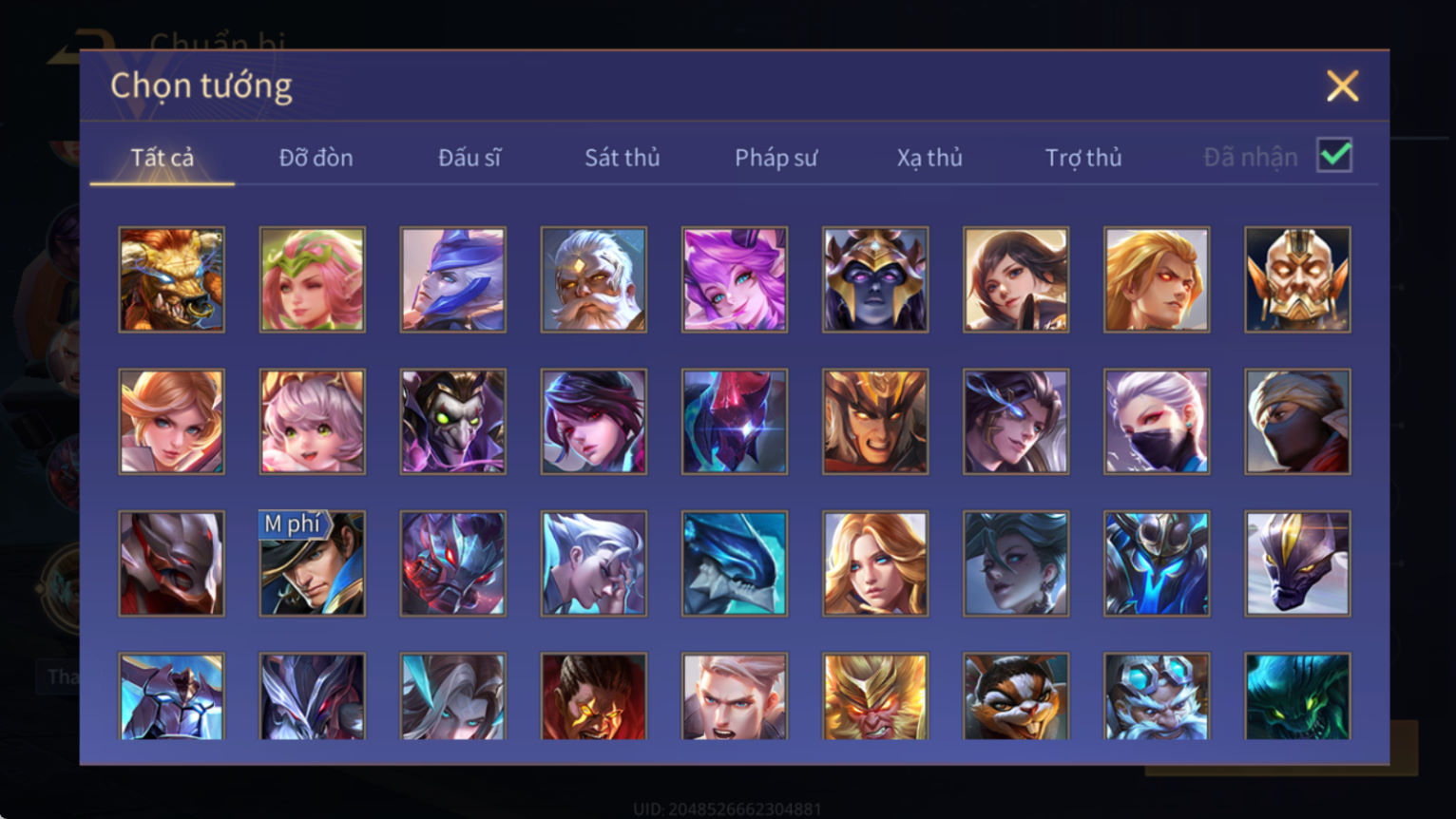Select the golden bull hero portrait
This screenshot has width=1456, height=819.
[x=172, y=279]
